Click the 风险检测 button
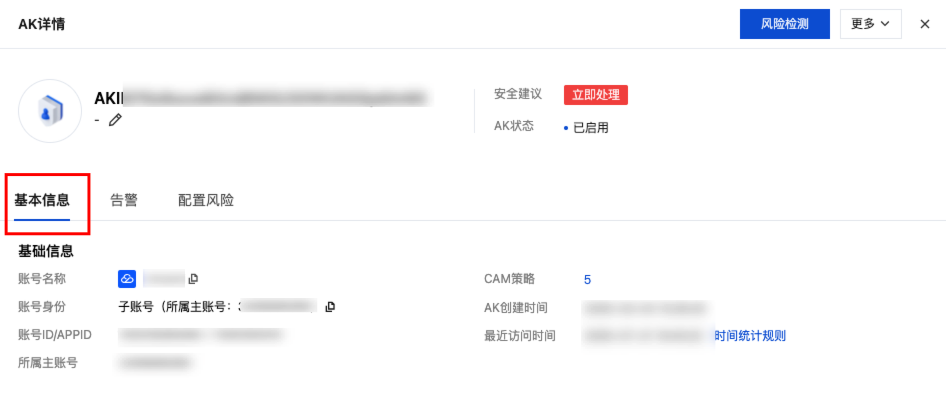This screenshot has width=946, height=408. click(x=784, y=24)
